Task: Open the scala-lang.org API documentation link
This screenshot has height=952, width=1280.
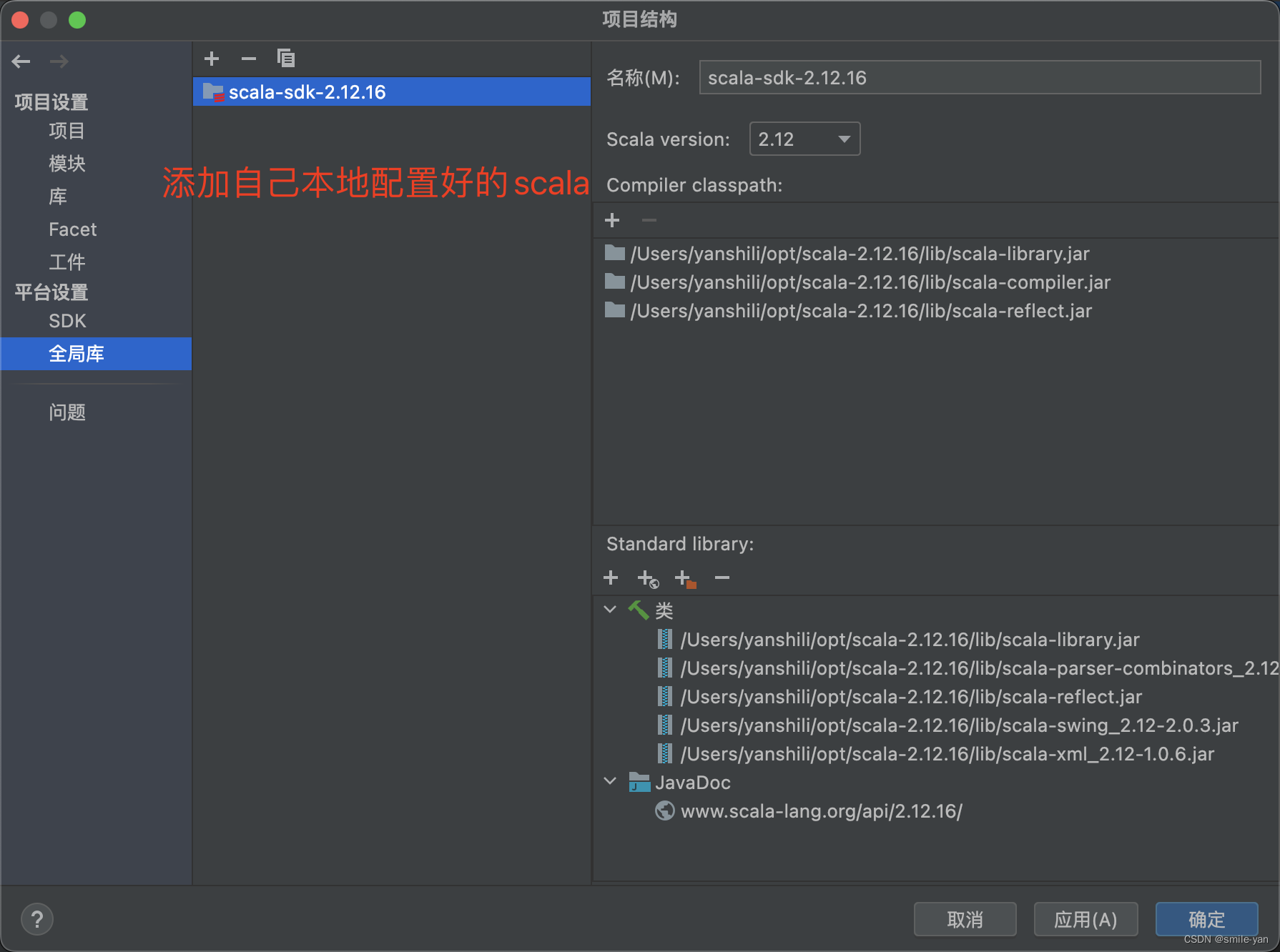Action: (x=821, y=810)
